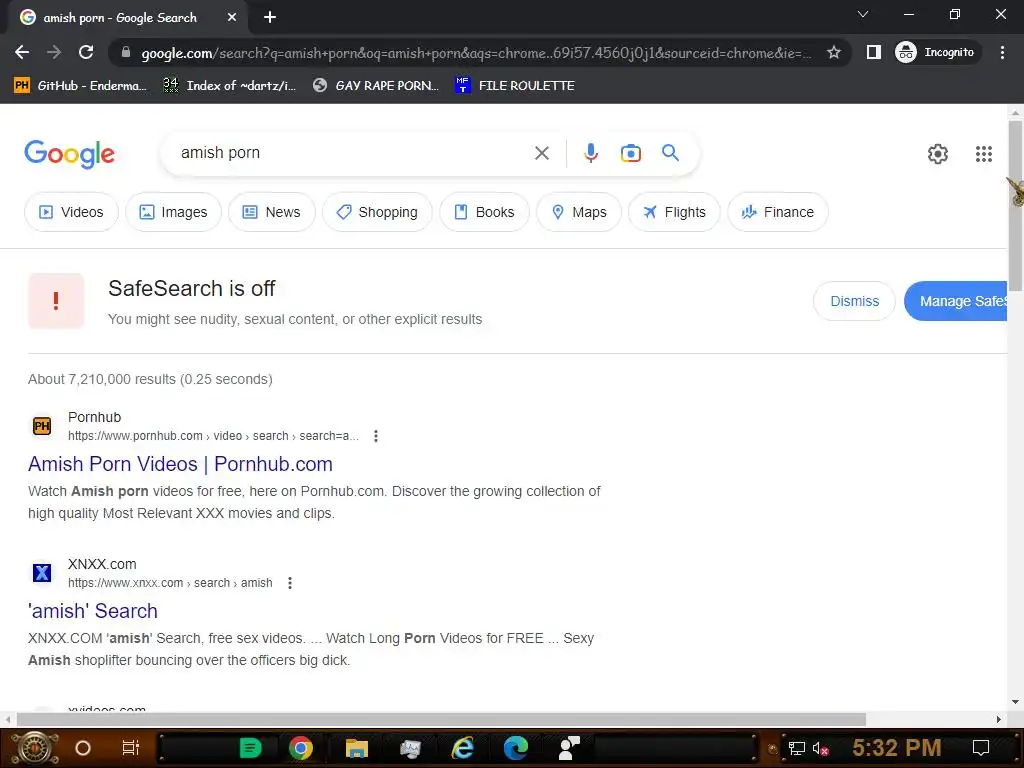This screenshot has width=1024, height=768.
Task: Open Google Chrome from the taskbar
Action: tap(301, 748)
